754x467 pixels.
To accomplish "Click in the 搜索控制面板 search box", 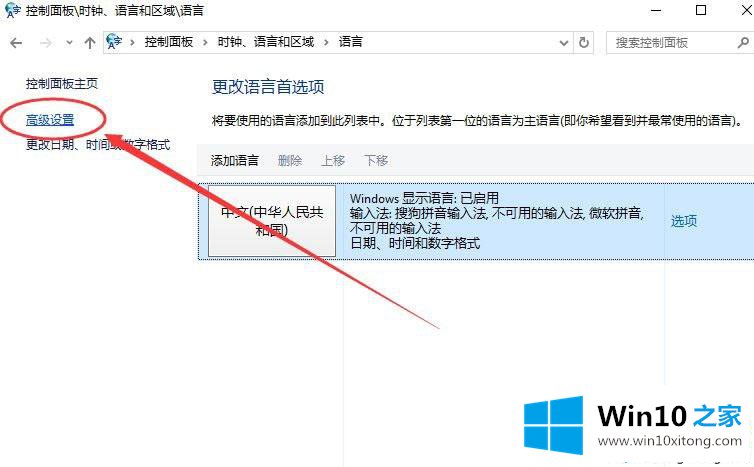I will click(673, 43).
